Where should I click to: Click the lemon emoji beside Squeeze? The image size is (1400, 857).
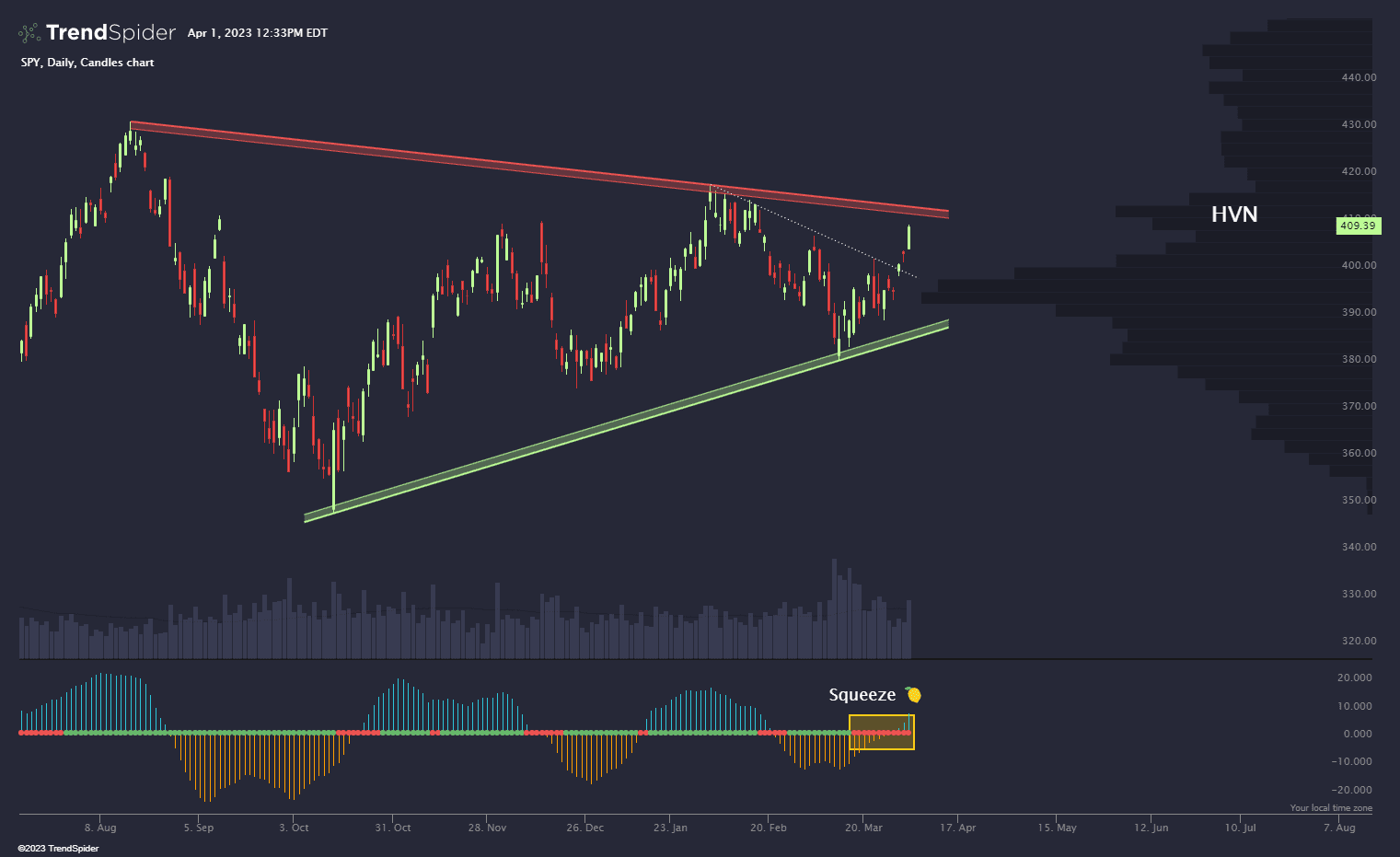pyautogui.click(x=913, y=695)
